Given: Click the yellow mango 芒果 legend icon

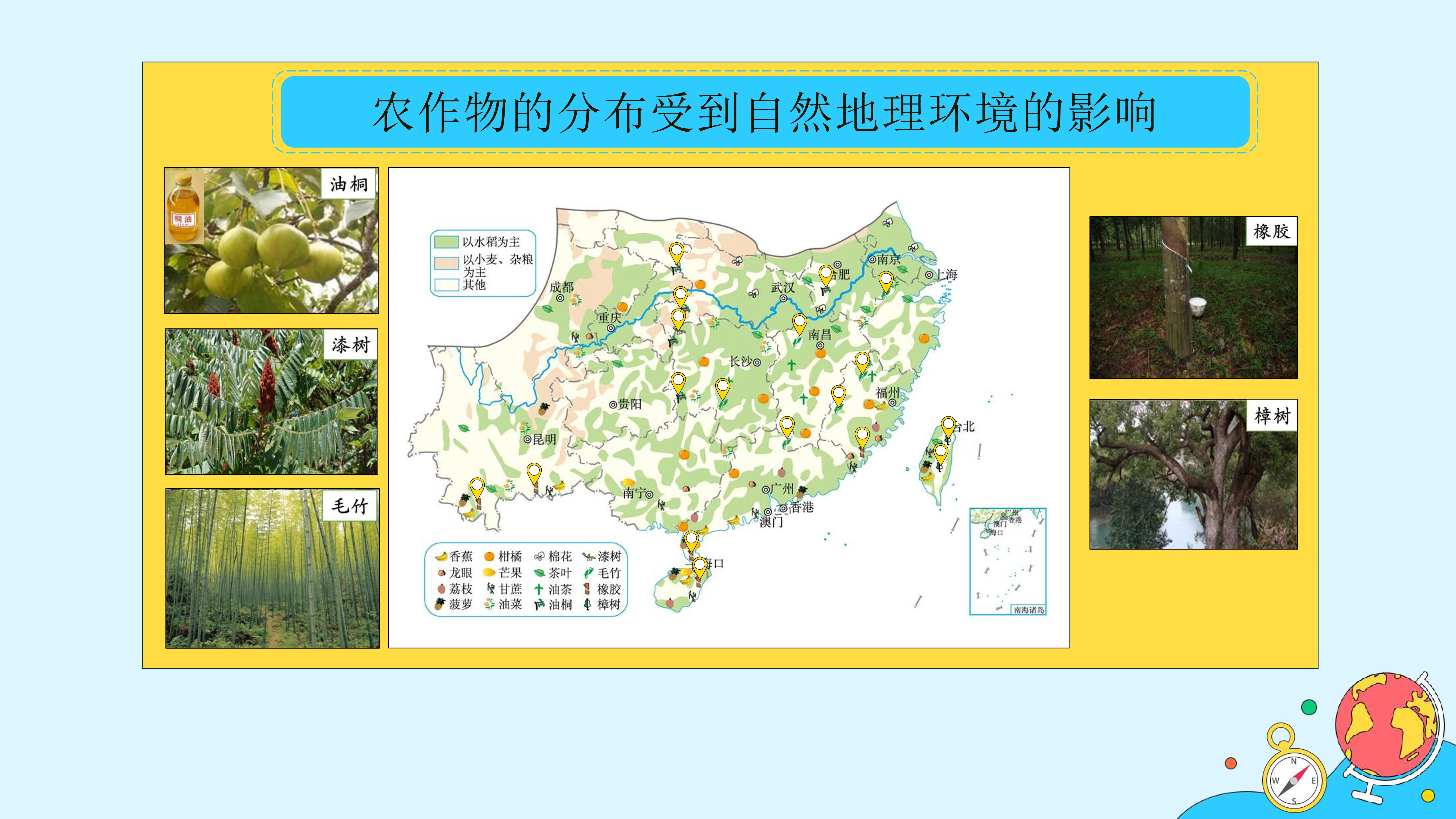Looking at the screenshot, I should tap(490, 573).
